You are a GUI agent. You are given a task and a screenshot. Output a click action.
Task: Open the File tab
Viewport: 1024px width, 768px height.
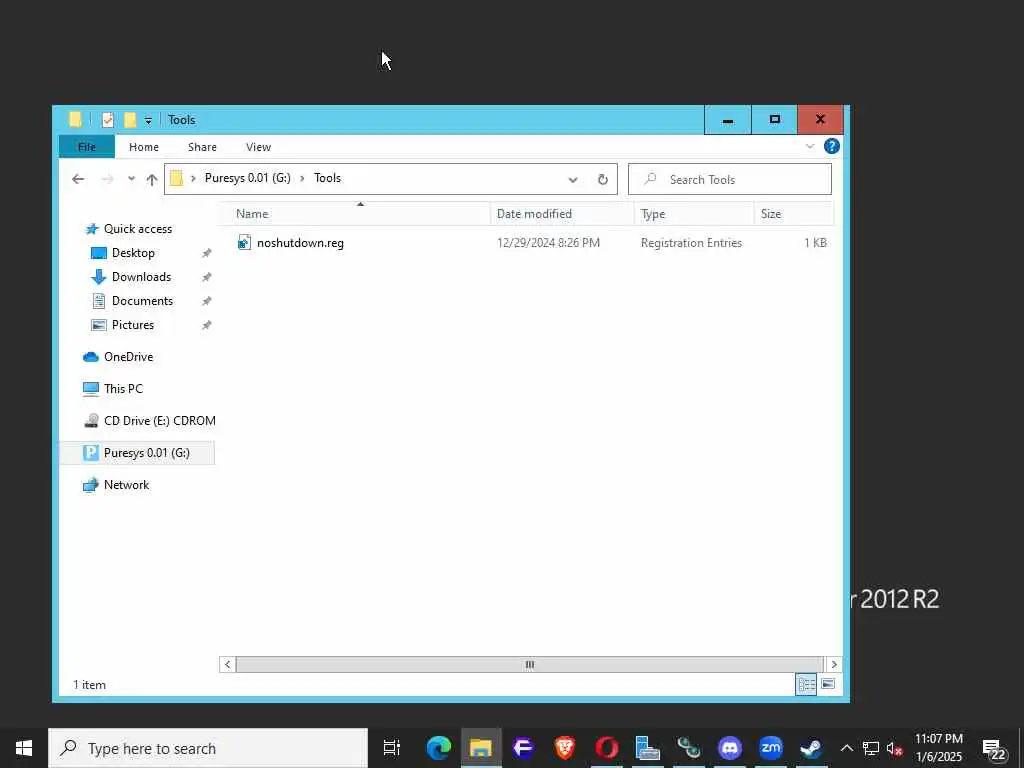point(86,147)
